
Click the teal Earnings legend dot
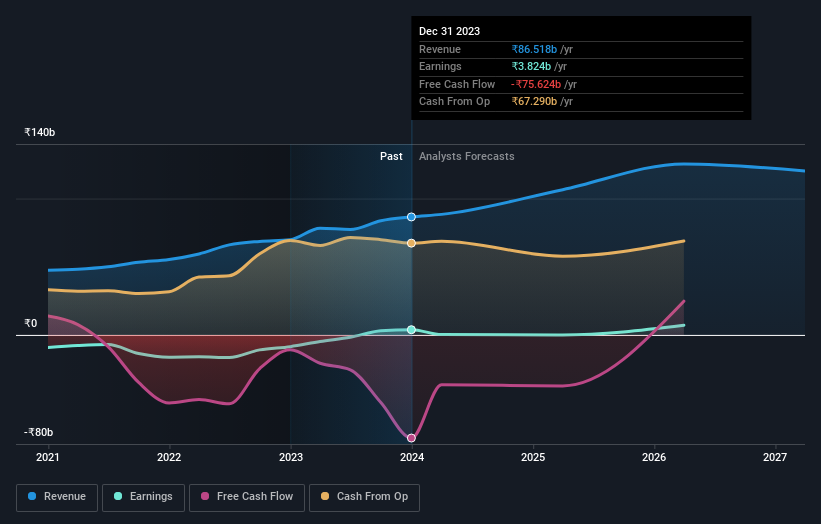(x=118, y=496)
